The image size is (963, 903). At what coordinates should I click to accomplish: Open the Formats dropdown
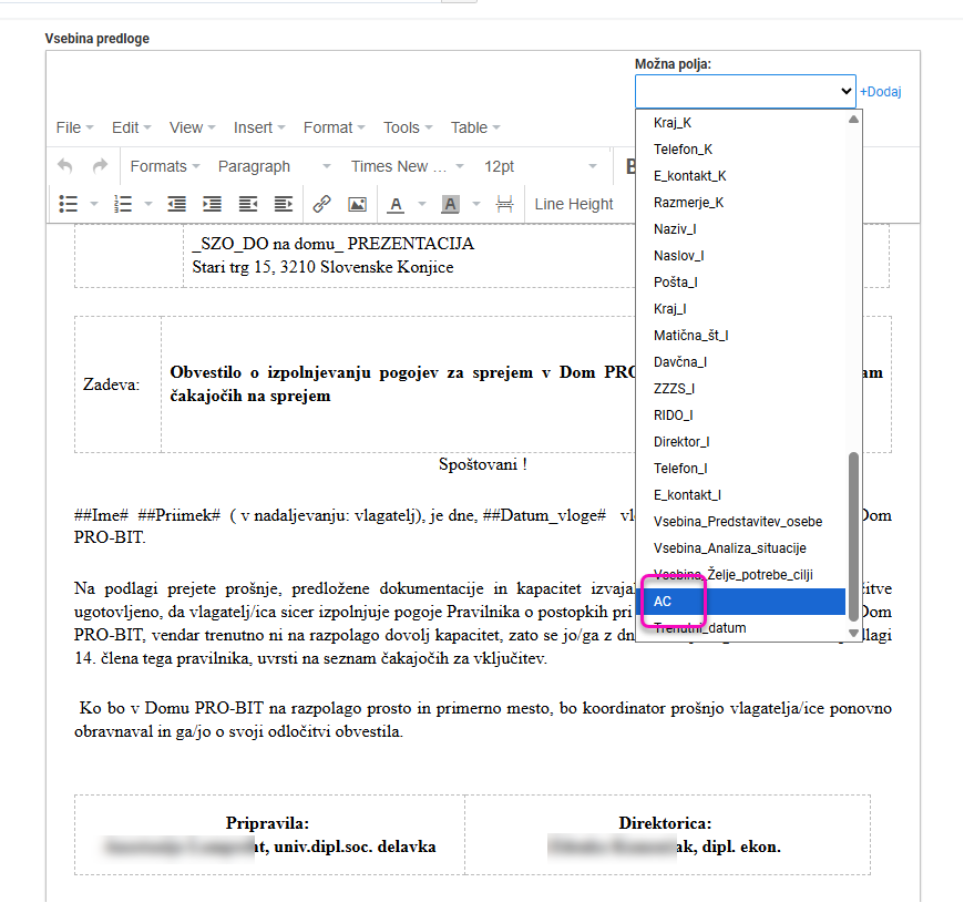165,166
